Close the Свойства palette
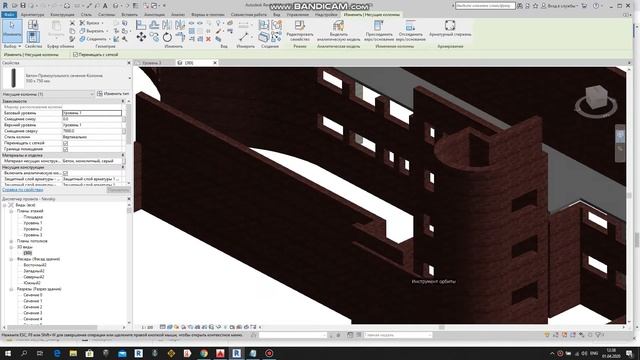The height and width of the screenshot is (360, 640). click(129, 63)
